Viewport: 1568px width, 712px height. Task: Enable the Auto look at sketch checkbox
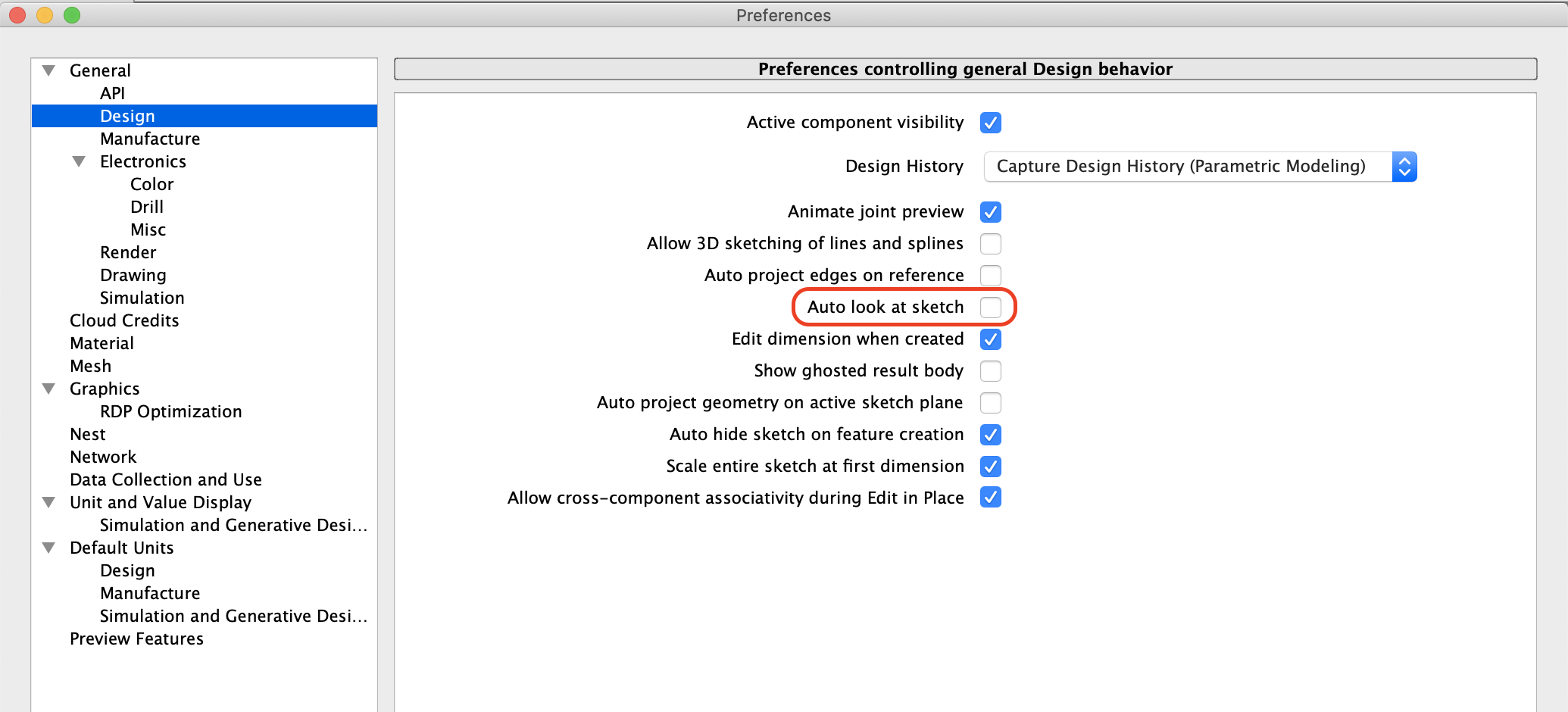(990, 308)
